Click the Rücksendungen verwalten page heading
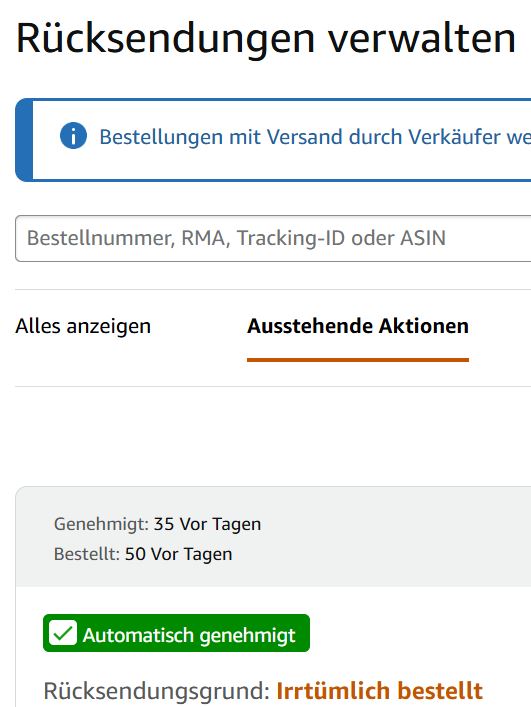 point(266,39)
